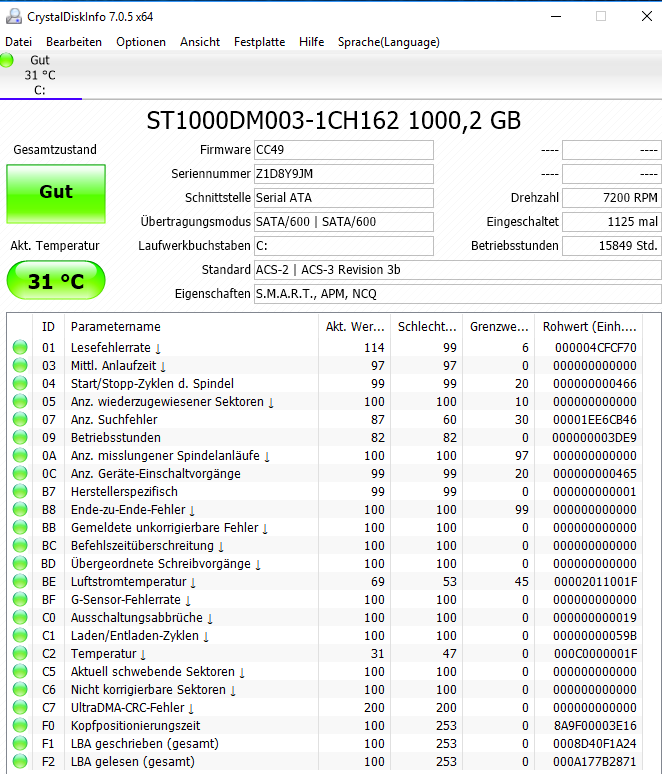
Task: Click the Rohwert (Einh.... column header
Action: coord(589,327)
